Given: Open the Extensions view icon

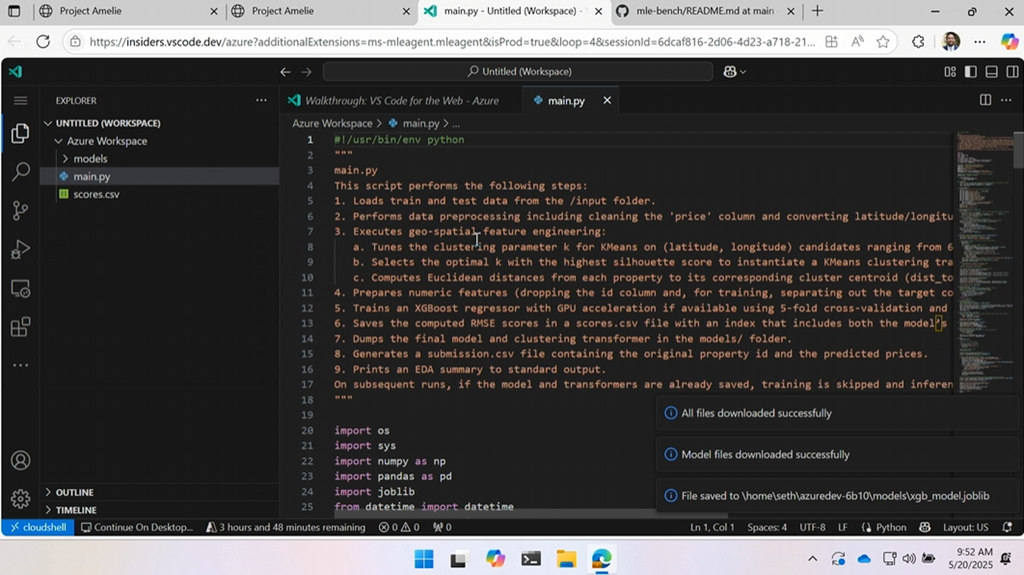Looking at the screenshot, I should tap(20, 327).
